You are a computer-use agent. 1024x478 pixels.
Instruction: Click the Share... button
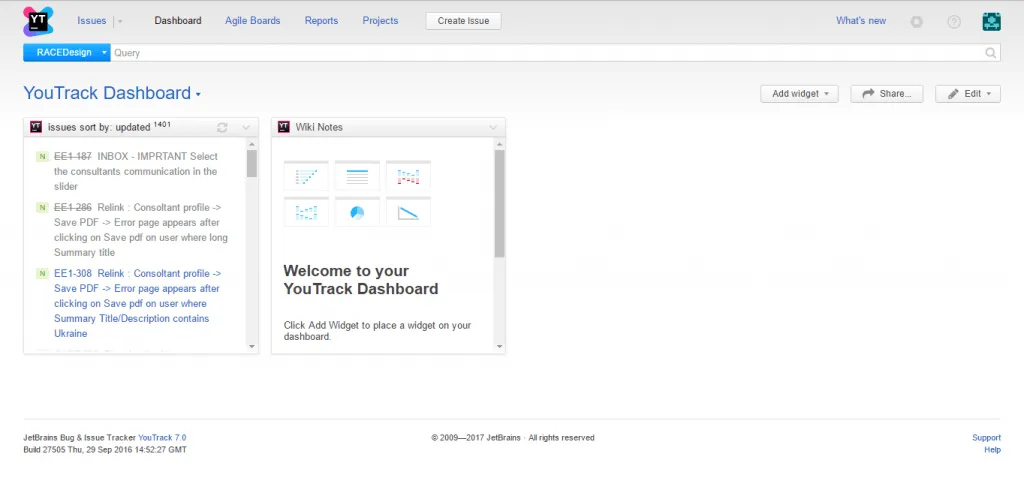pos(887,93)
